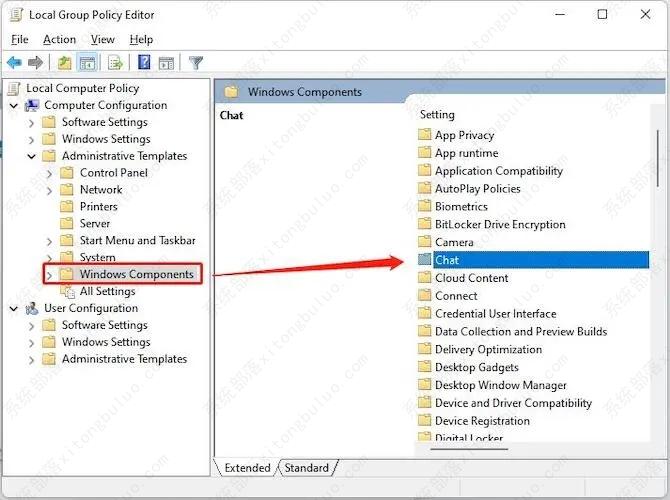Minimize the Local Group Policy Editor window
Viewport: 670px width, 500px height.
pyautogui.click(x=560, y=15)
